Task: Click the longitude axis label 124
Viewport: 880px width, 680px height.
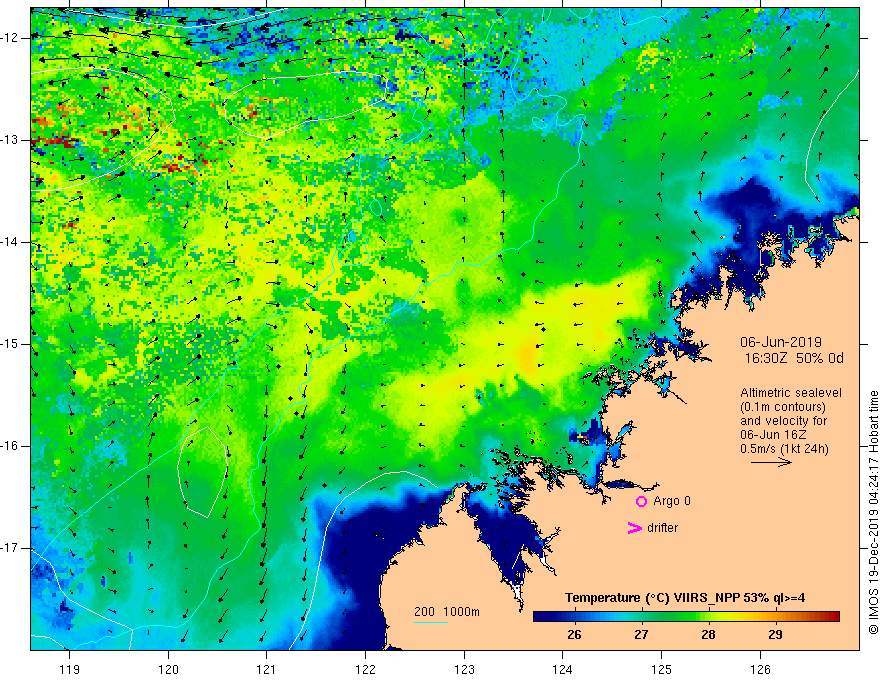Action: tap(563, 669)
